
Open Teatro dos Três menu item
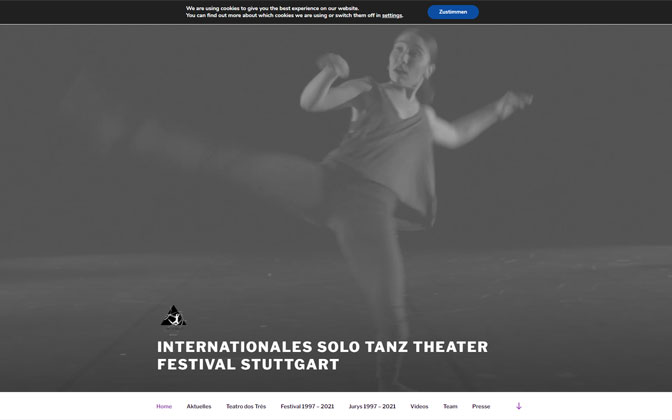pyautogui.click(x=246, y=406)
